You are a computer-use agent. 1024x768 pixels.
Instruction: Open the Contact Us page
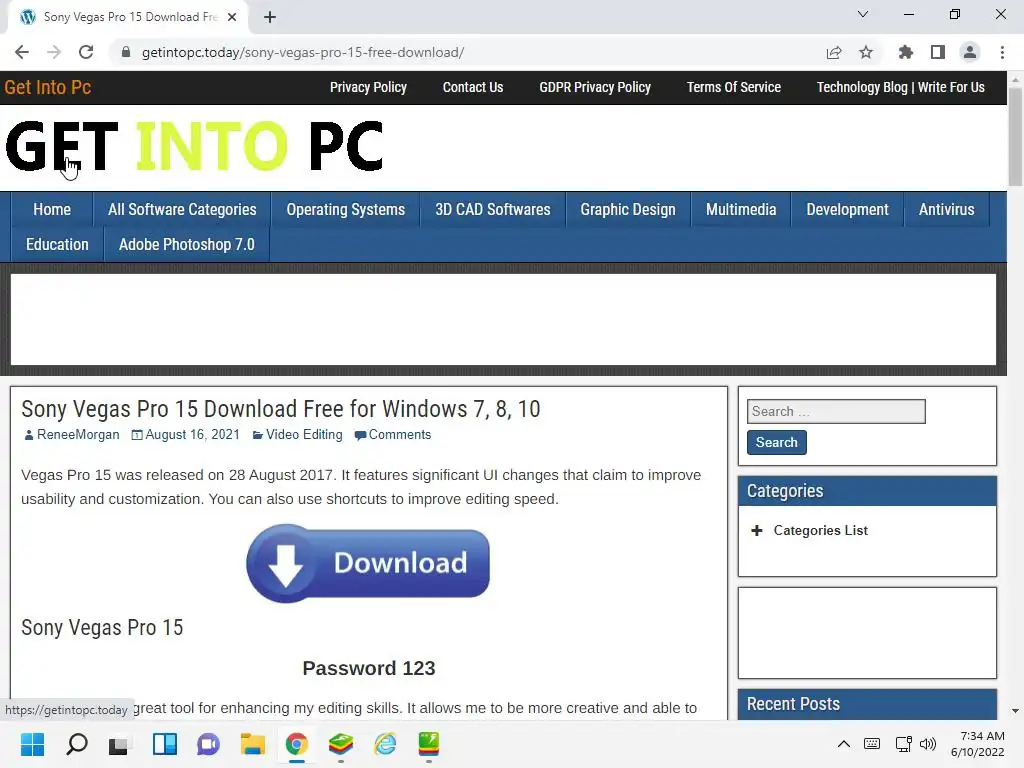(473, 88)
